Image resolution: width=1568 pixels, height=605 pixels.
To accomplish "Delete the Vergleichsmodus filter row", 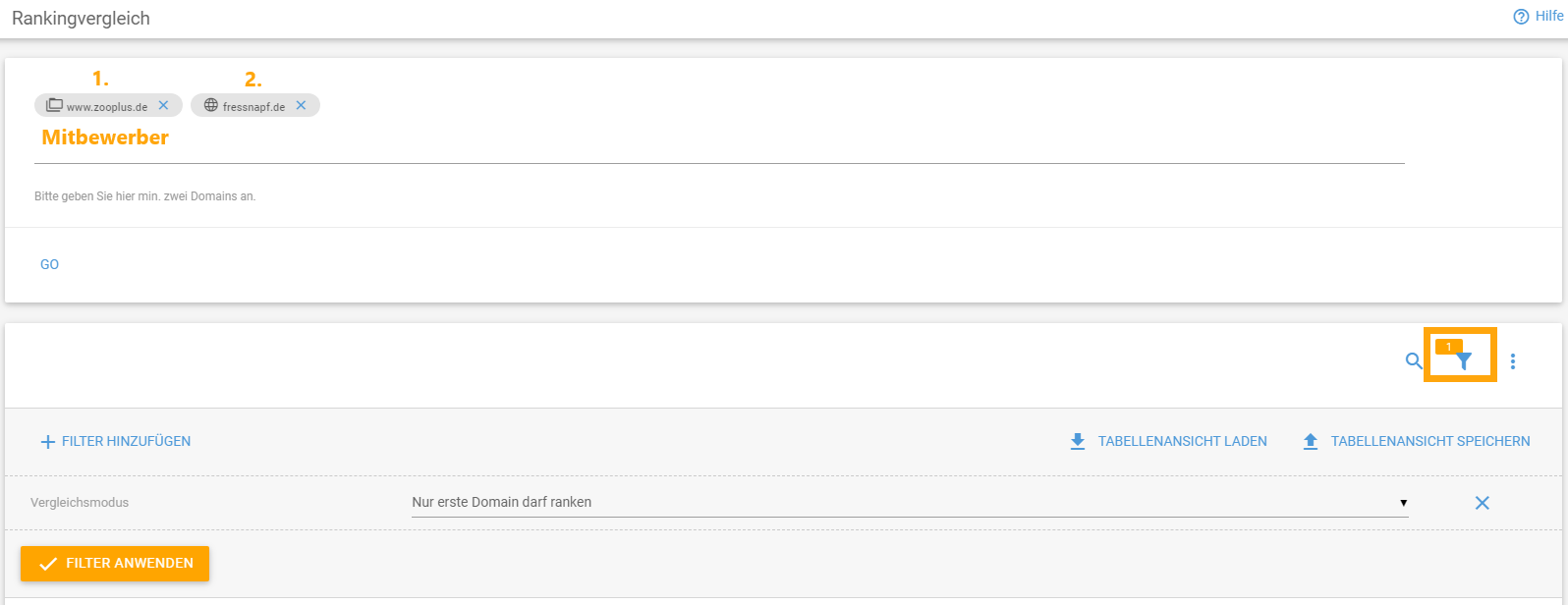I will [x=1483, y=503].
